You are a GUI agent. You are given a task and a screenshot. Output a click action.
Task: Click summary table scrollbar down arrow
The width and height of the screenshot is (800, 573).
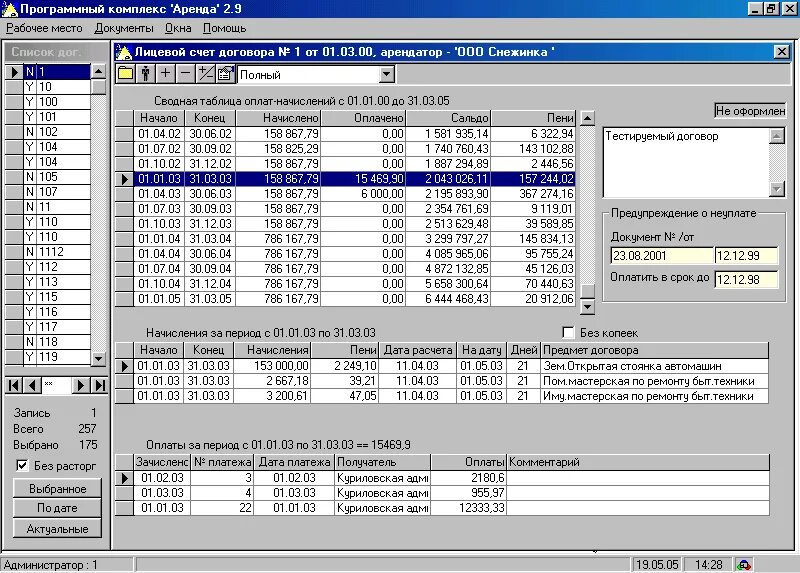click(588, 307)
